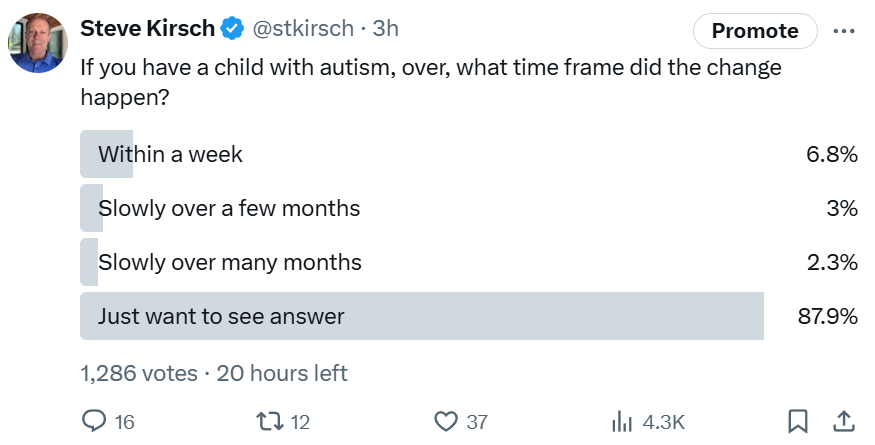Viewport: 875px width, 445px height.
Task: Click the blue verified badge
Action: tap(231, 29)
